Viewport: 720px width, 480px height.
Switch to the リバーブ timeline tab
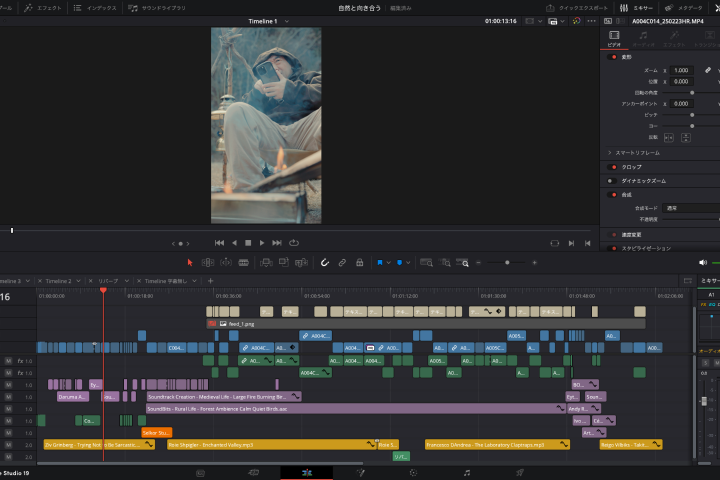108,281
